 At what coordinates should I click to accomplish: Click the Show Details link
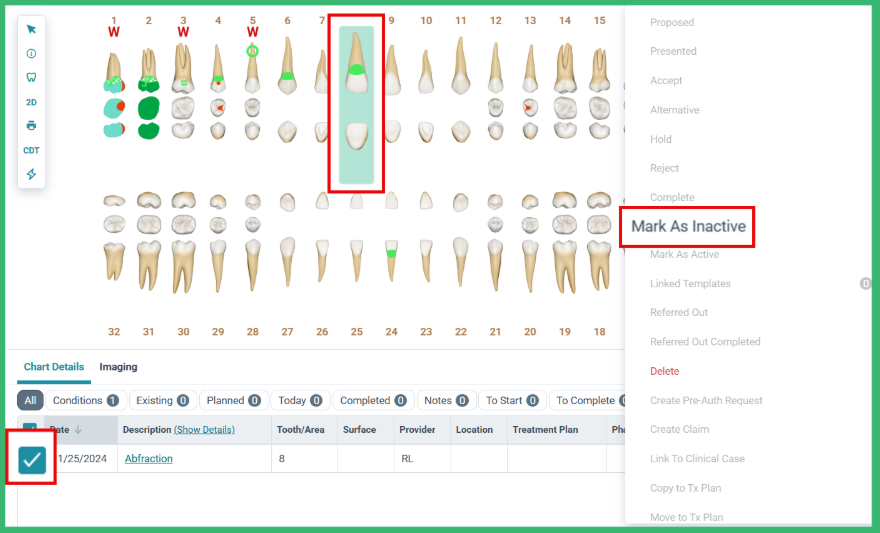204,429
